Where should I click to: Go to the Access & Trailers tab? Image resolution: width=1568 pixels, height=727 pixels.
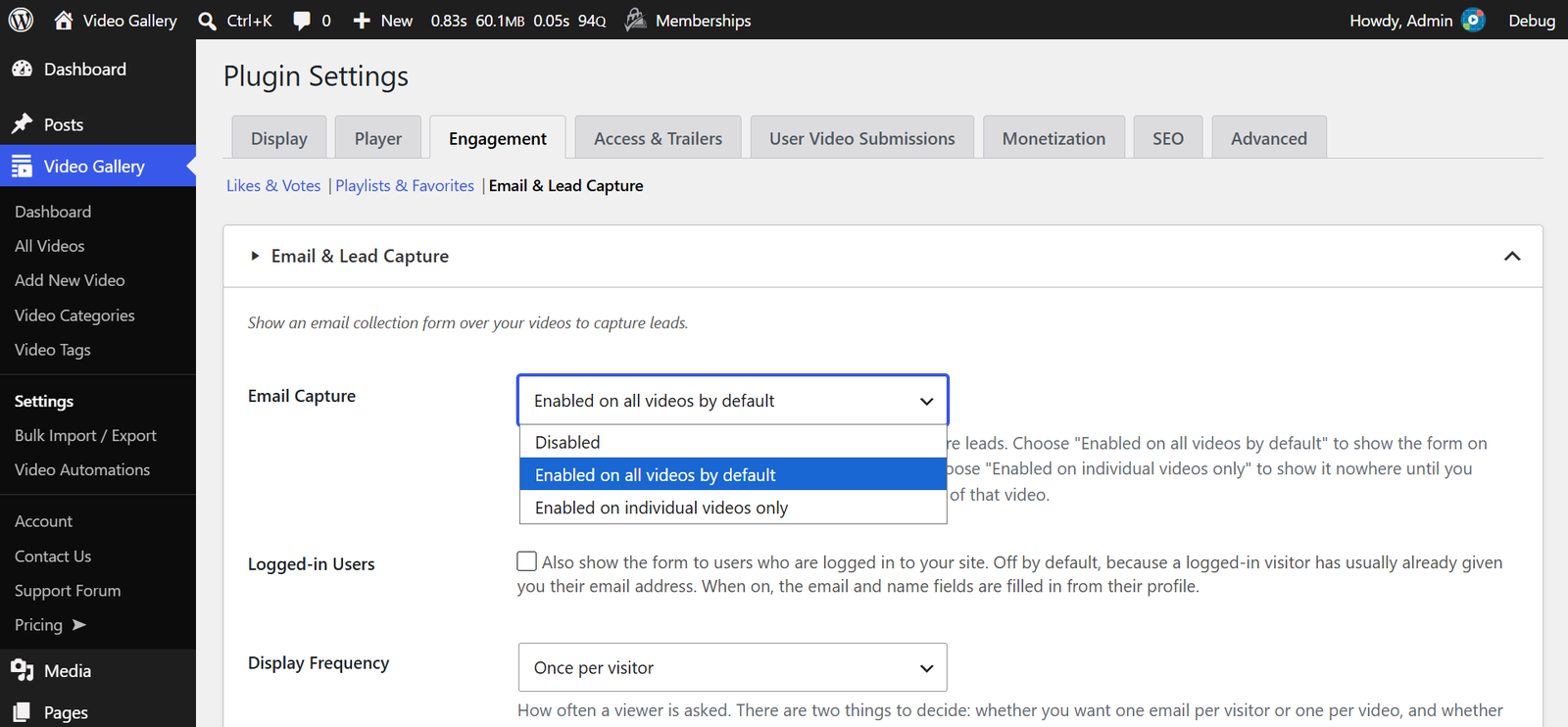click(x=659, y=138)
